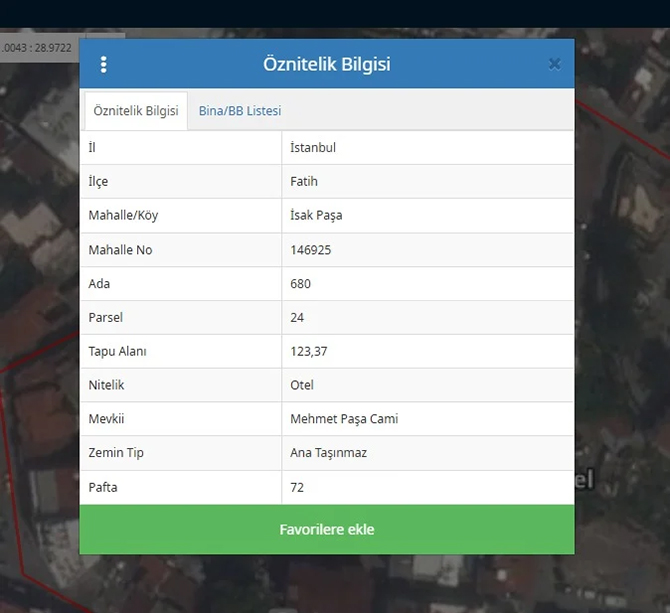670x613 pixels.
Task: Click the Pafta value 72
Action: coord(297,487)
